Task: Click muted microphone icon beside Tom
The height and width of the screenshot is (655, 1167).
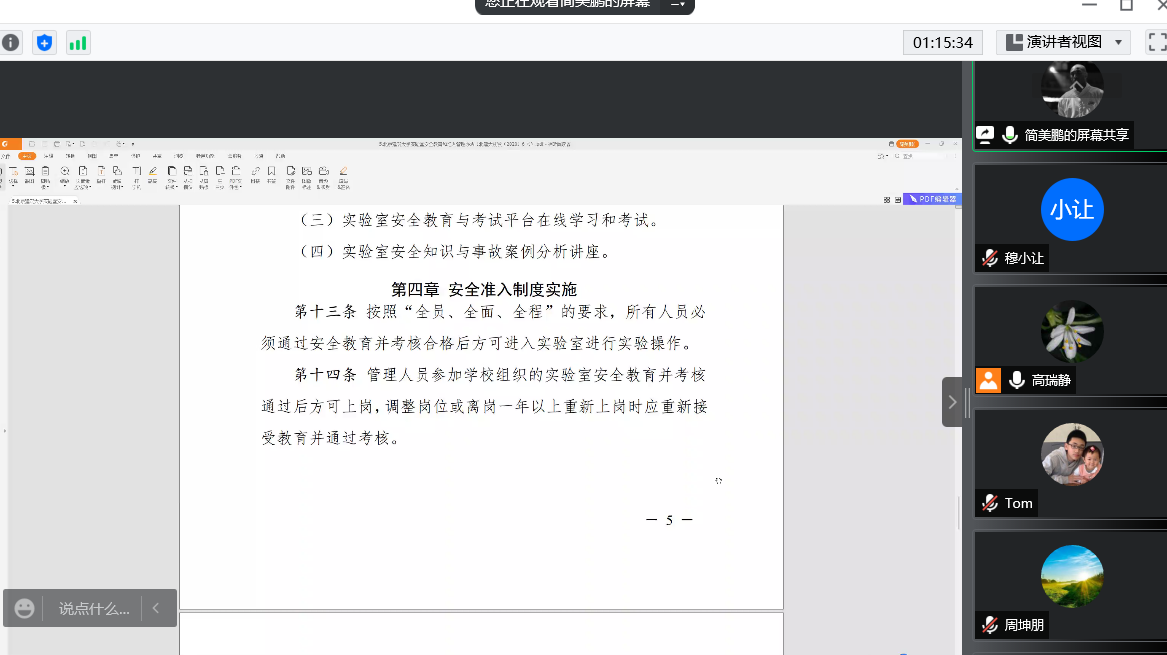Action: pyautogui.click(x=990, y=503)
